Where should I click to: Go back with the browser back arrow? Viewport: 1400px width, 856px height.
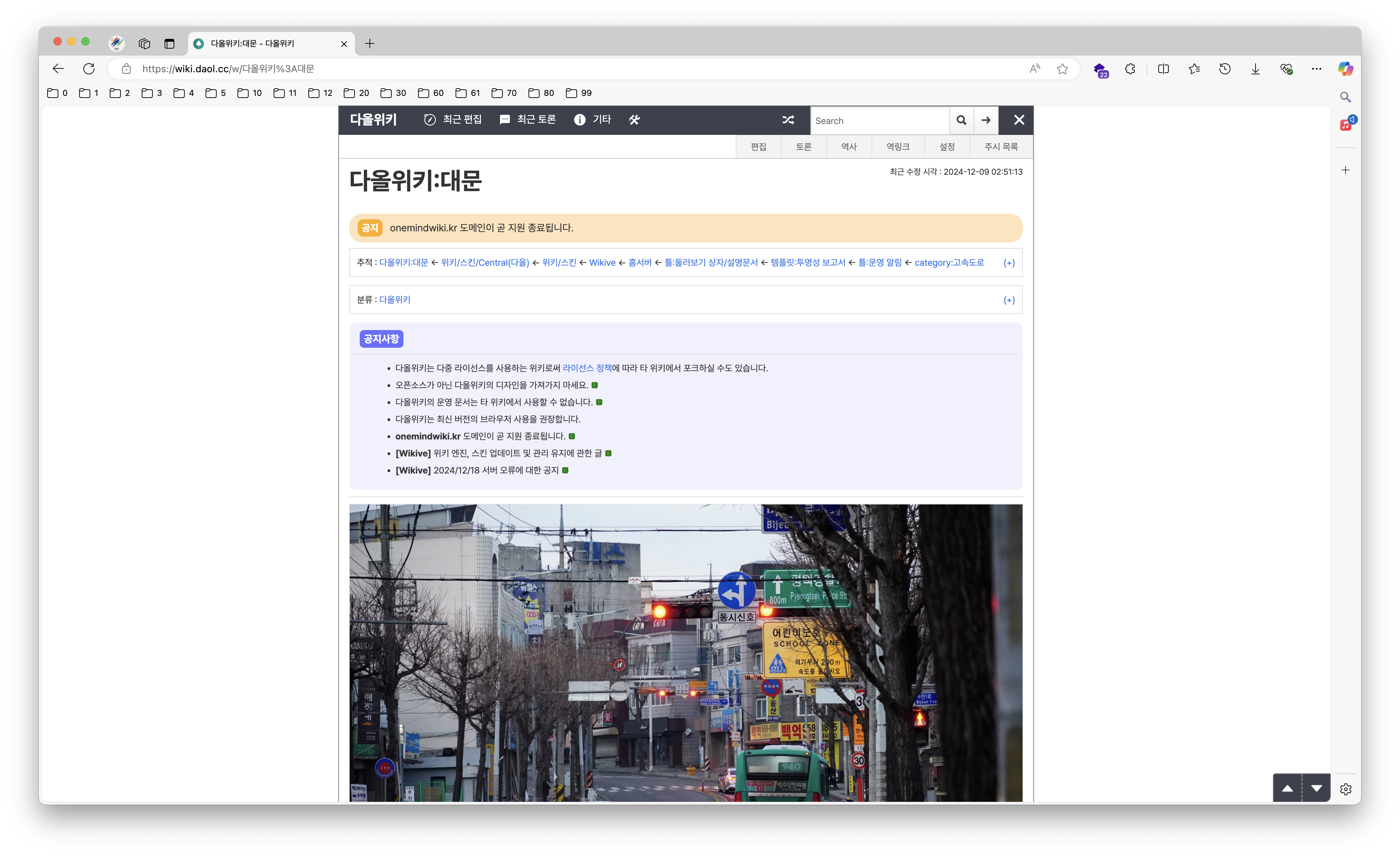[x=58, y=69]
